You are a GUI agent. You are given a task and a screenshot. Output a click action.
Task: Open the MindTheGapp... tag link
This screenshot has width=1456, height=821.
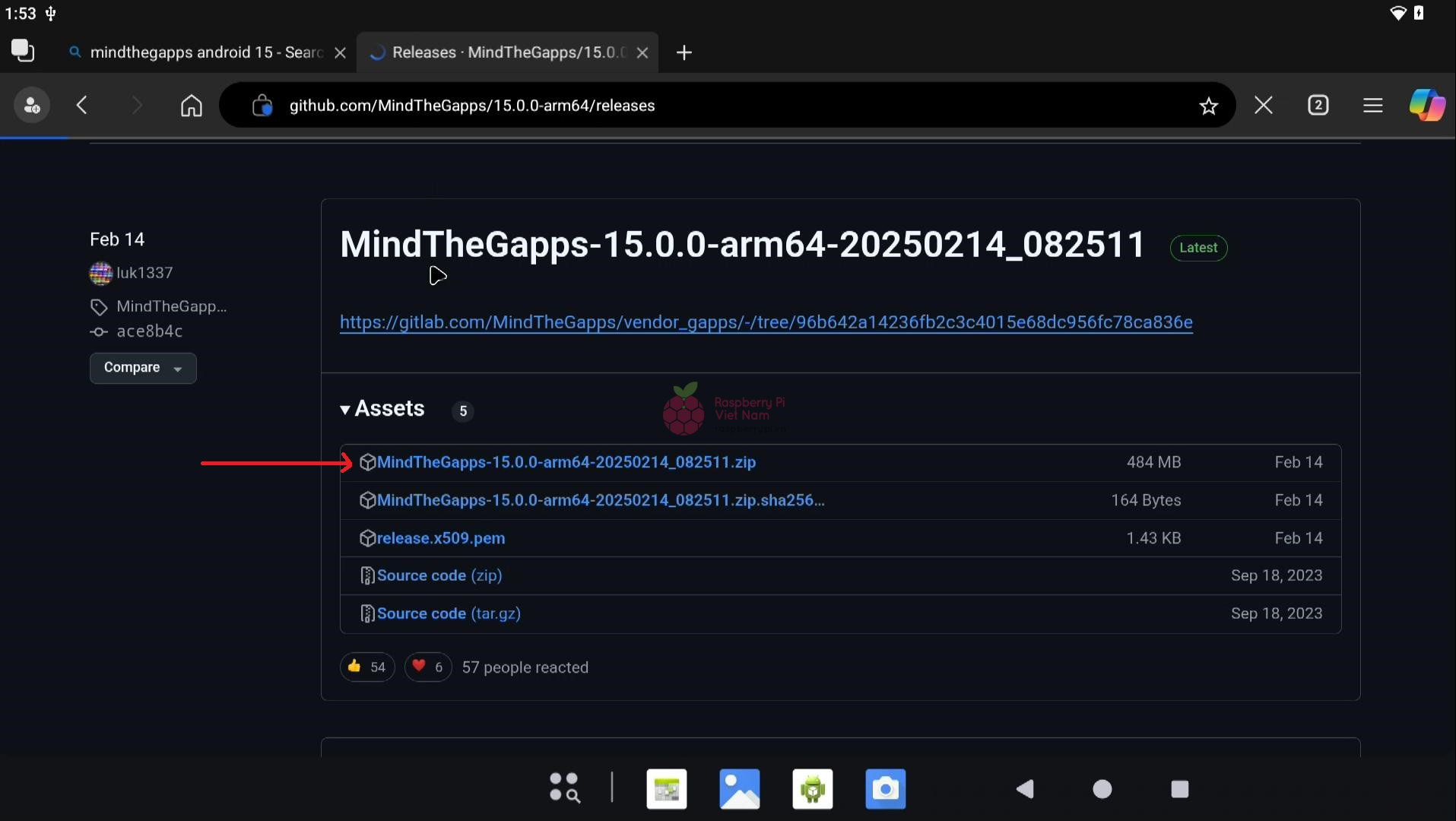172,306
